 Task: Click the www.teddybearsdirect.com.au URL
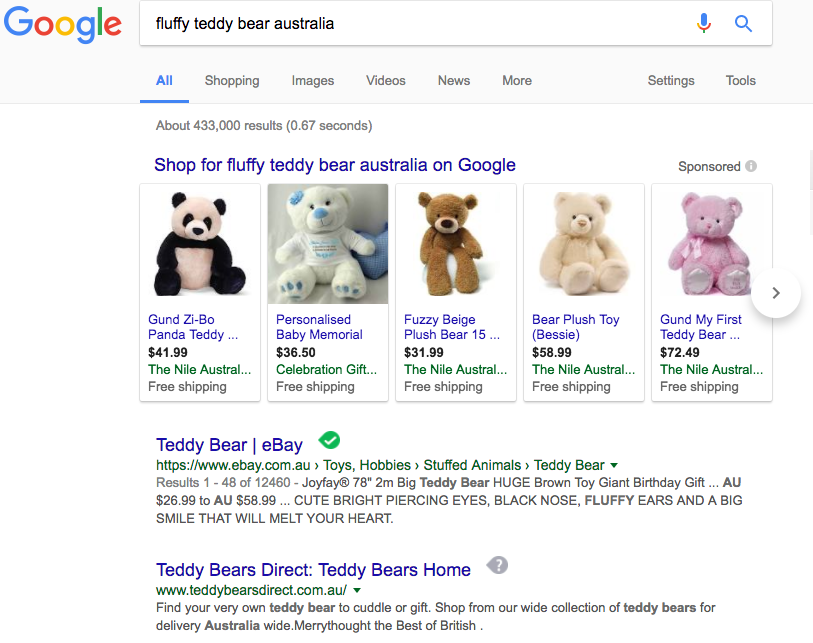coord(251,590)
